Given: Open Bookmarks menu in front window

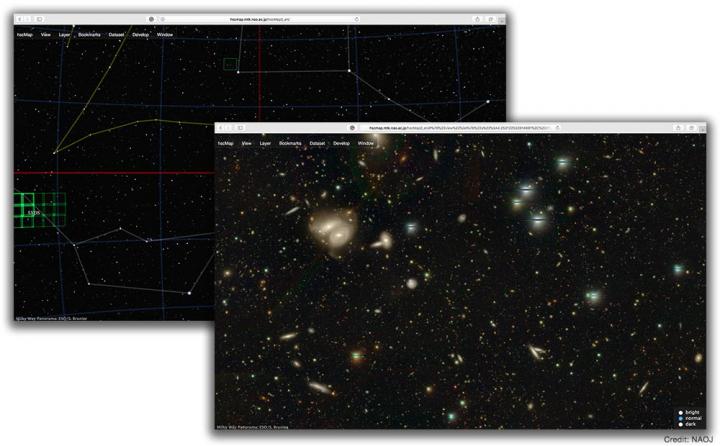Looking at the screenshot, I should [x=290, y=143].
